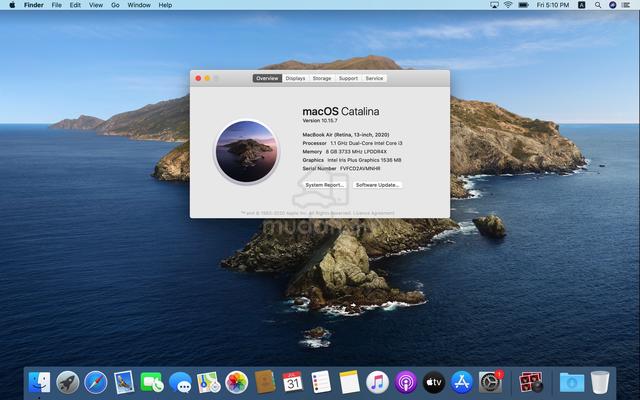Open App Store from the Dock
This screenshot has width=640, height=400.
click(x=462, y=382)
